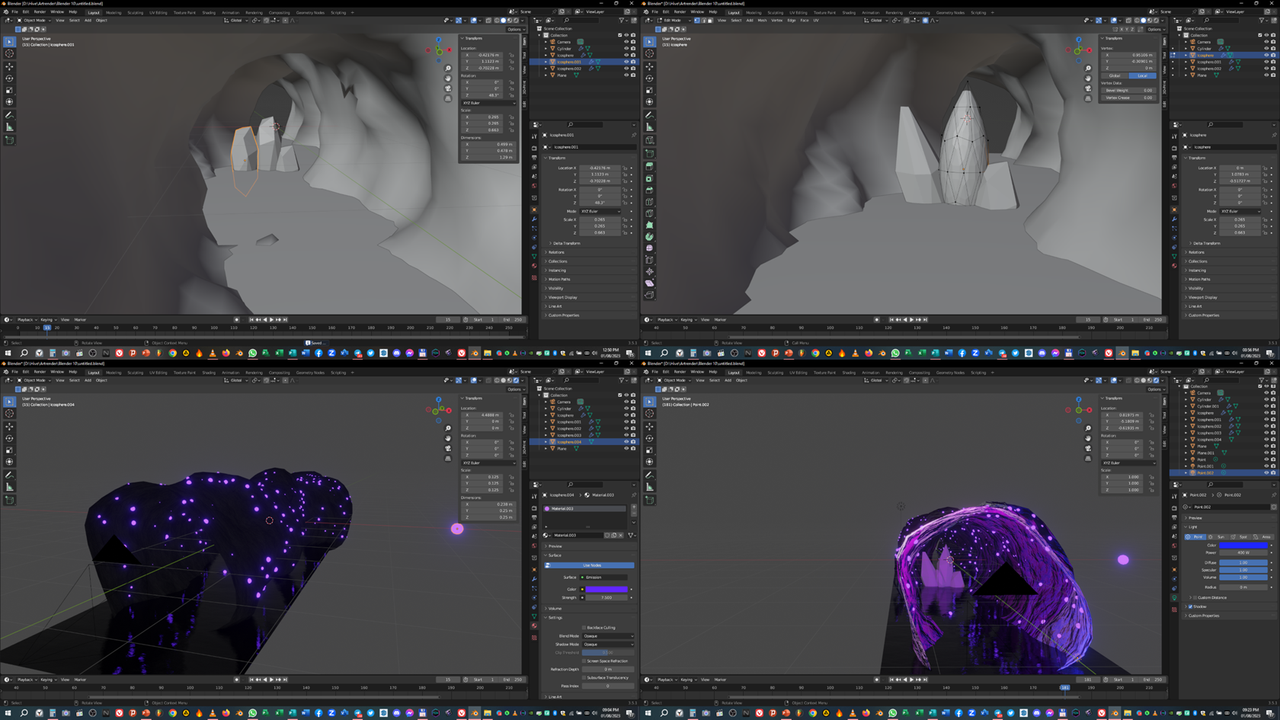Disable render for Icosphere.002 in Icosphere.001 window
This screenshot has height=720, width=1280.
point(633,68)
